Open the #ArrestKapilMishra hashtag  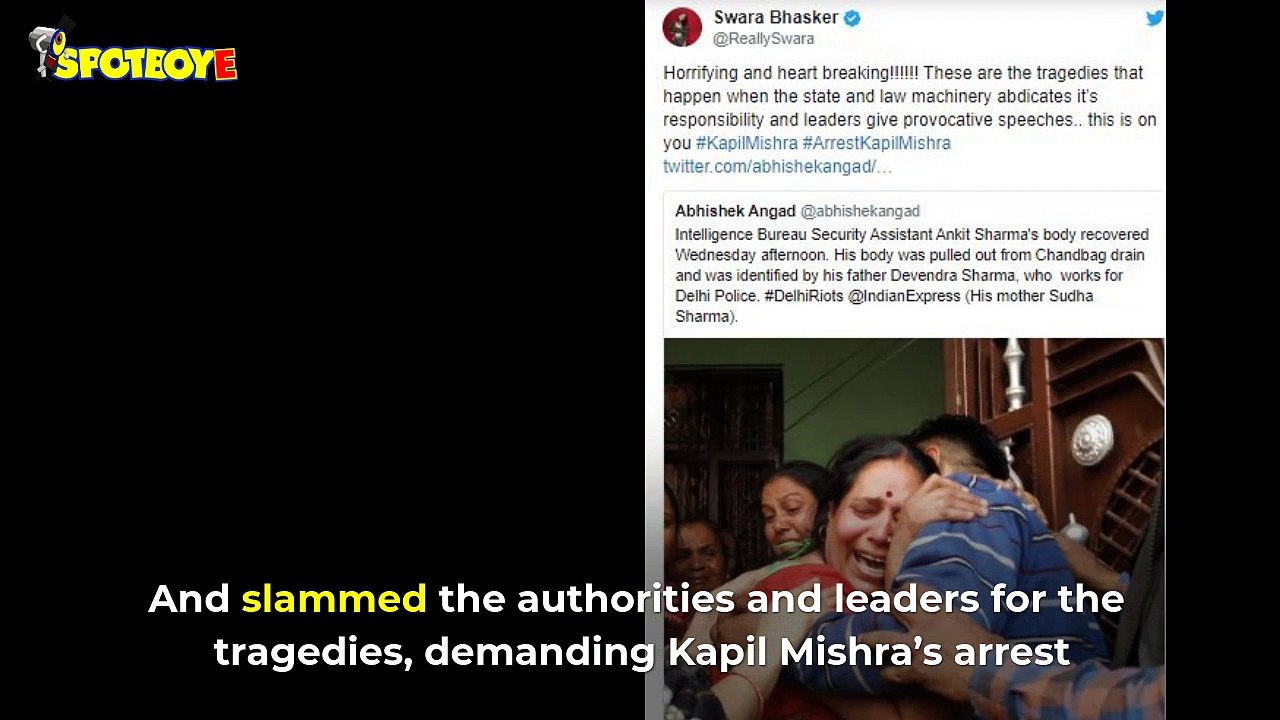pyautogui.click(x=876, y=143)
